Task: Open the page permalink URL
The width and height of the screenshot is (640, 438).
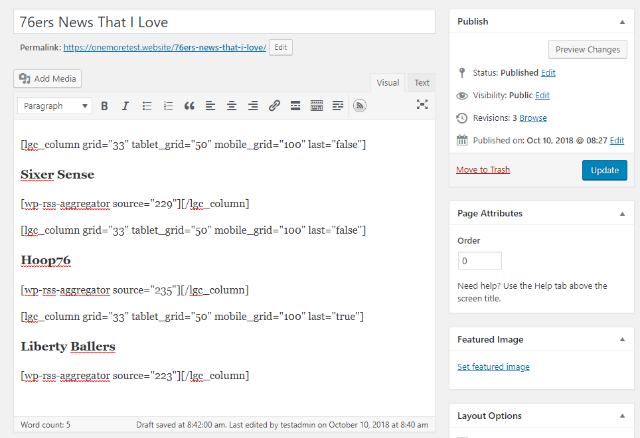Action: (164, 47)
